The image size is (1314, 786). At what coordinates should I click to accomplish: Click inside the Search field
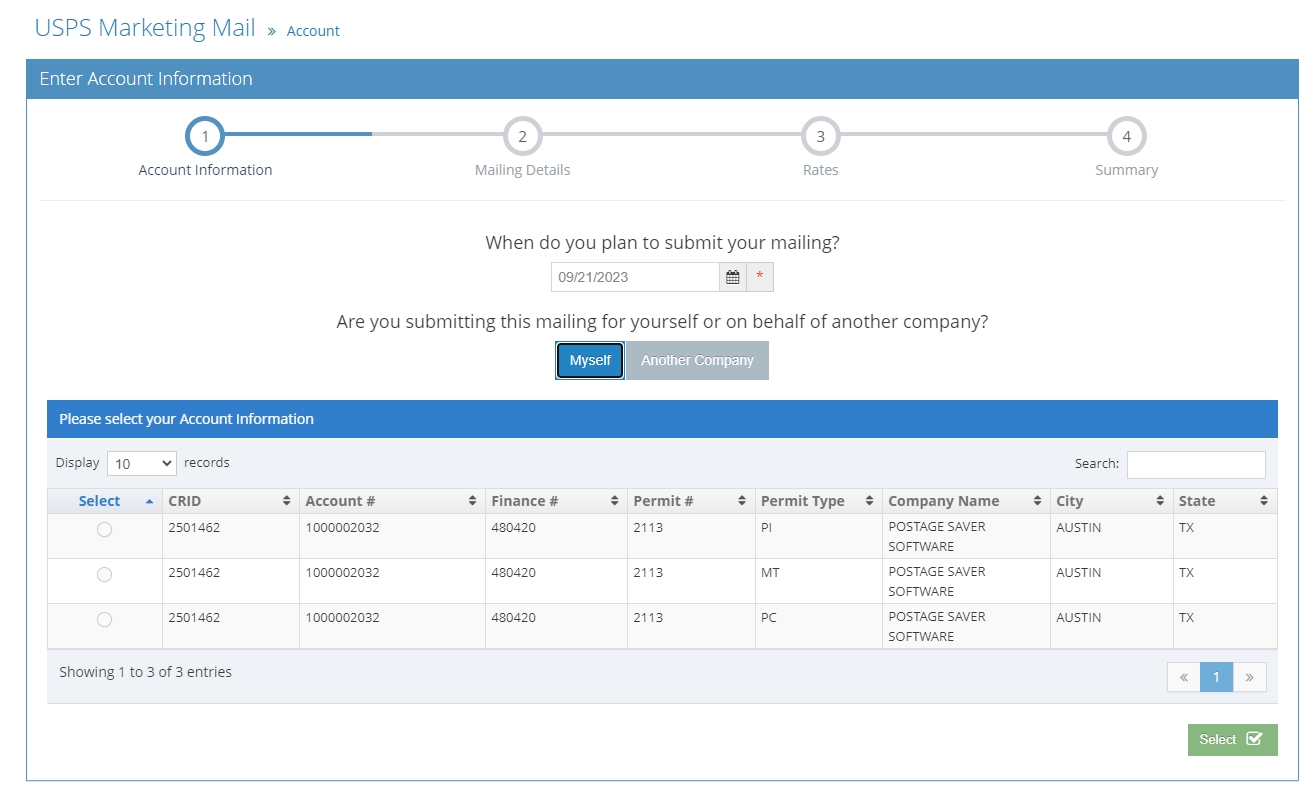click(1196, 464)
